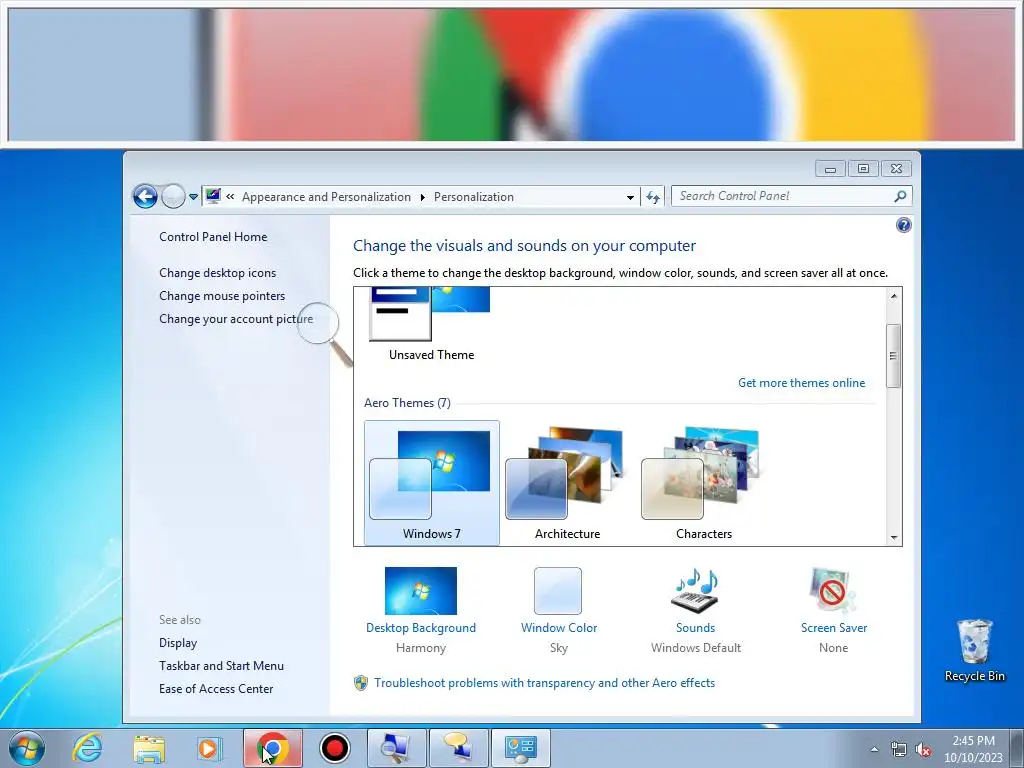The image size is (1024, 768).
Task: Click the theme list scrollbar thumb
Action: [x=894, y=355]
